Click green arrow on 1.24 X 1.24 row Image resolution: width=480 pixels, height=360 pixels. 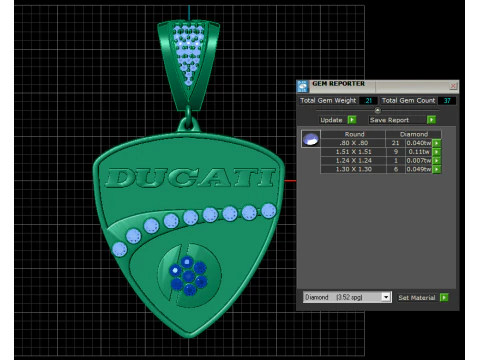[437, 160]
